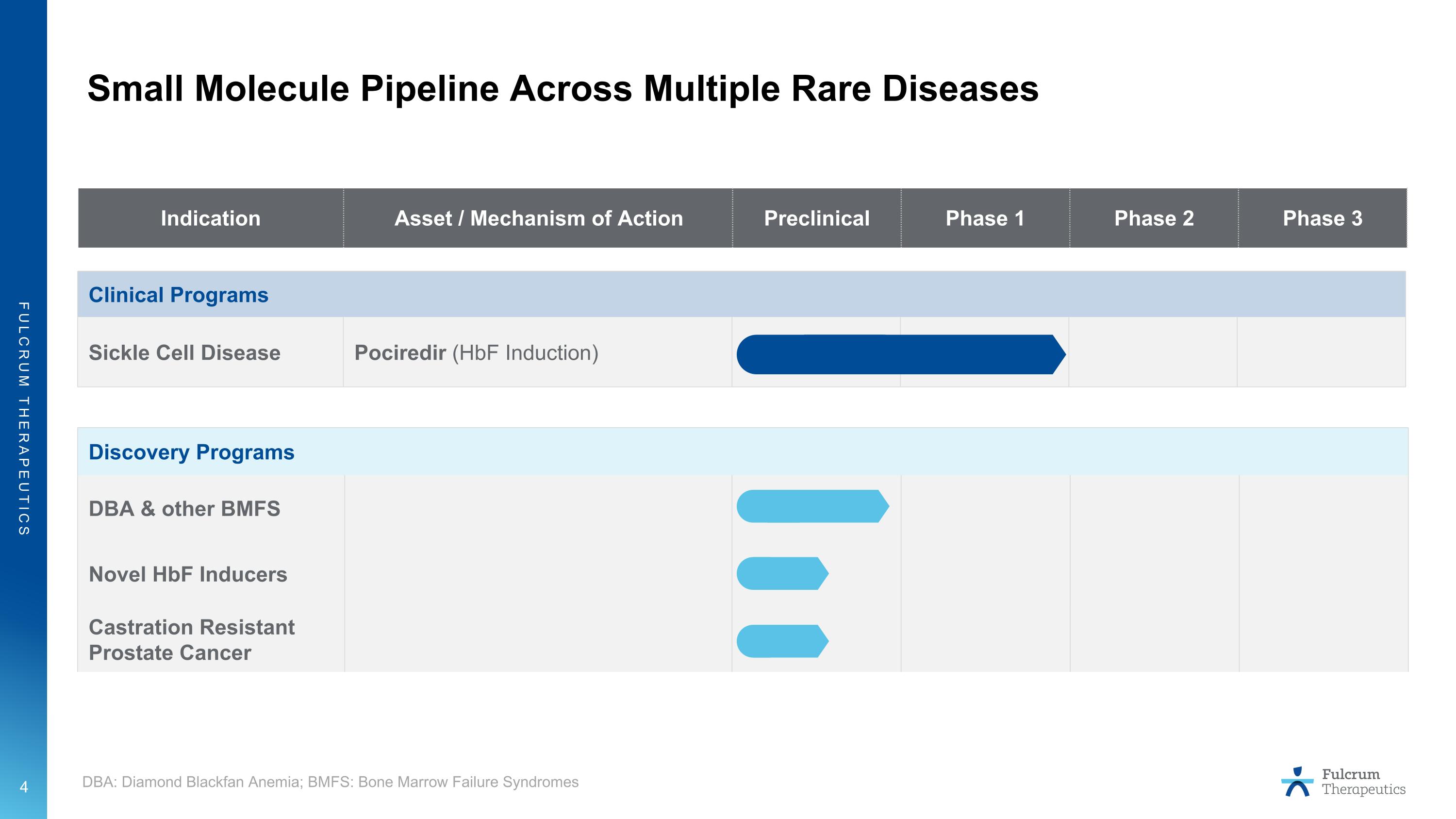Click the vertical FULCRUM THERAPEUTICS sidebar text

[24, 418]
